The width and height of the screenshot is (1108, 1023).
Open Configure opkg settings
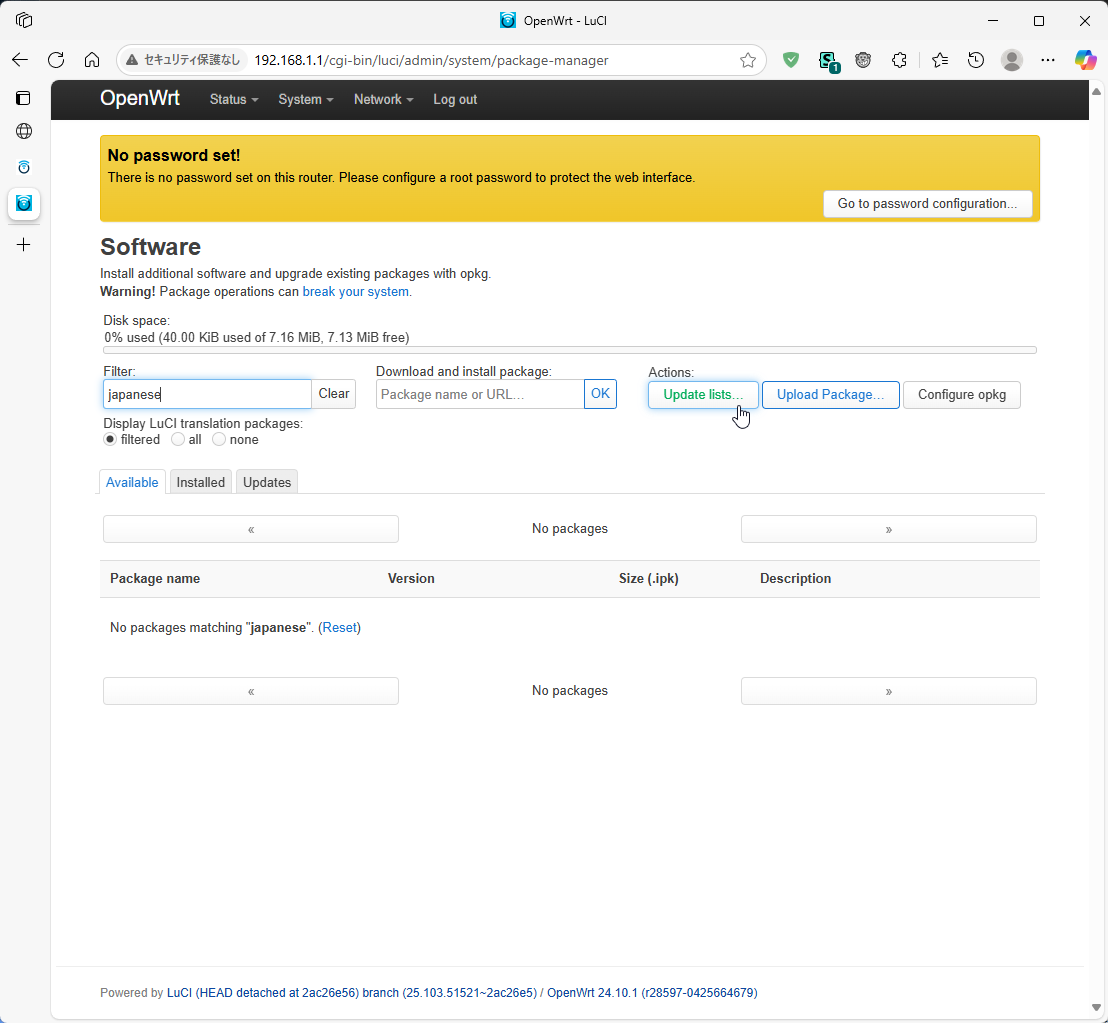(962, 394)
